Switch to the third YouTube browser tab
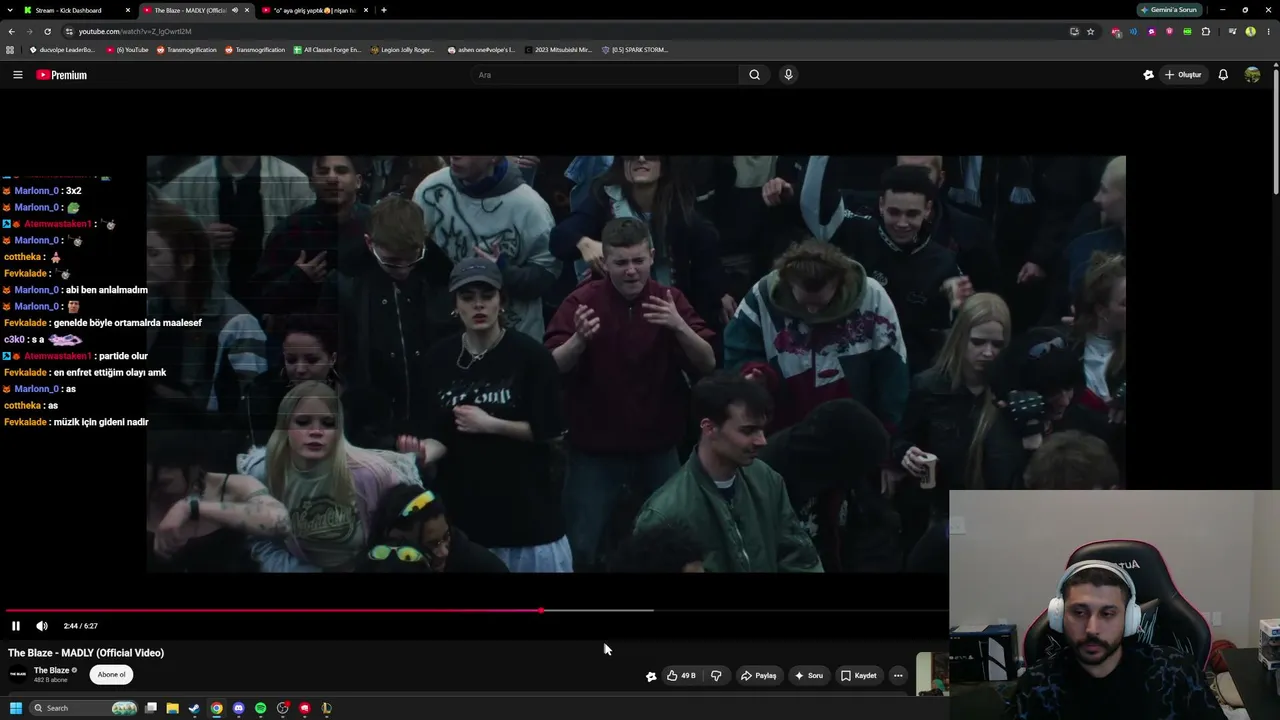Screen dimensions: 1280x720 coord(314,10)
